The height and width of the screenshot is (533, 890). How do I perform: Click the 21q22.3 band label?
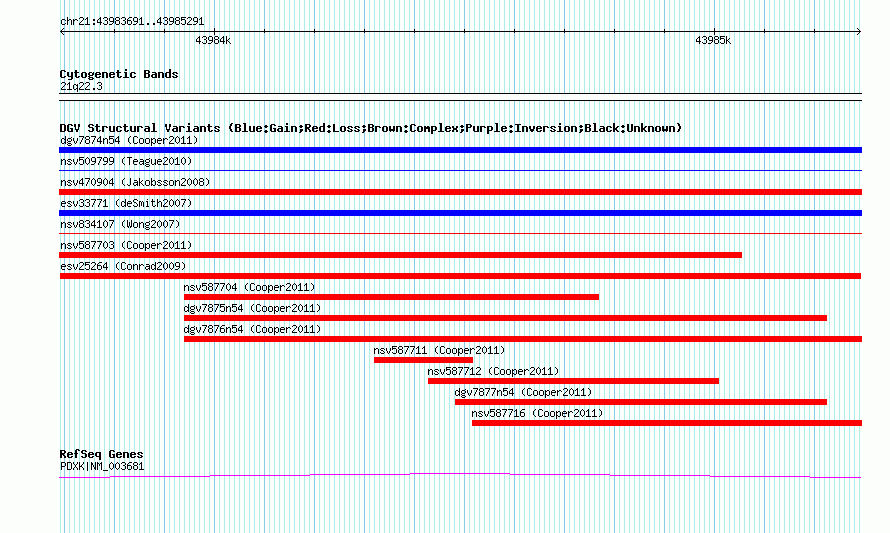(81, 86)
